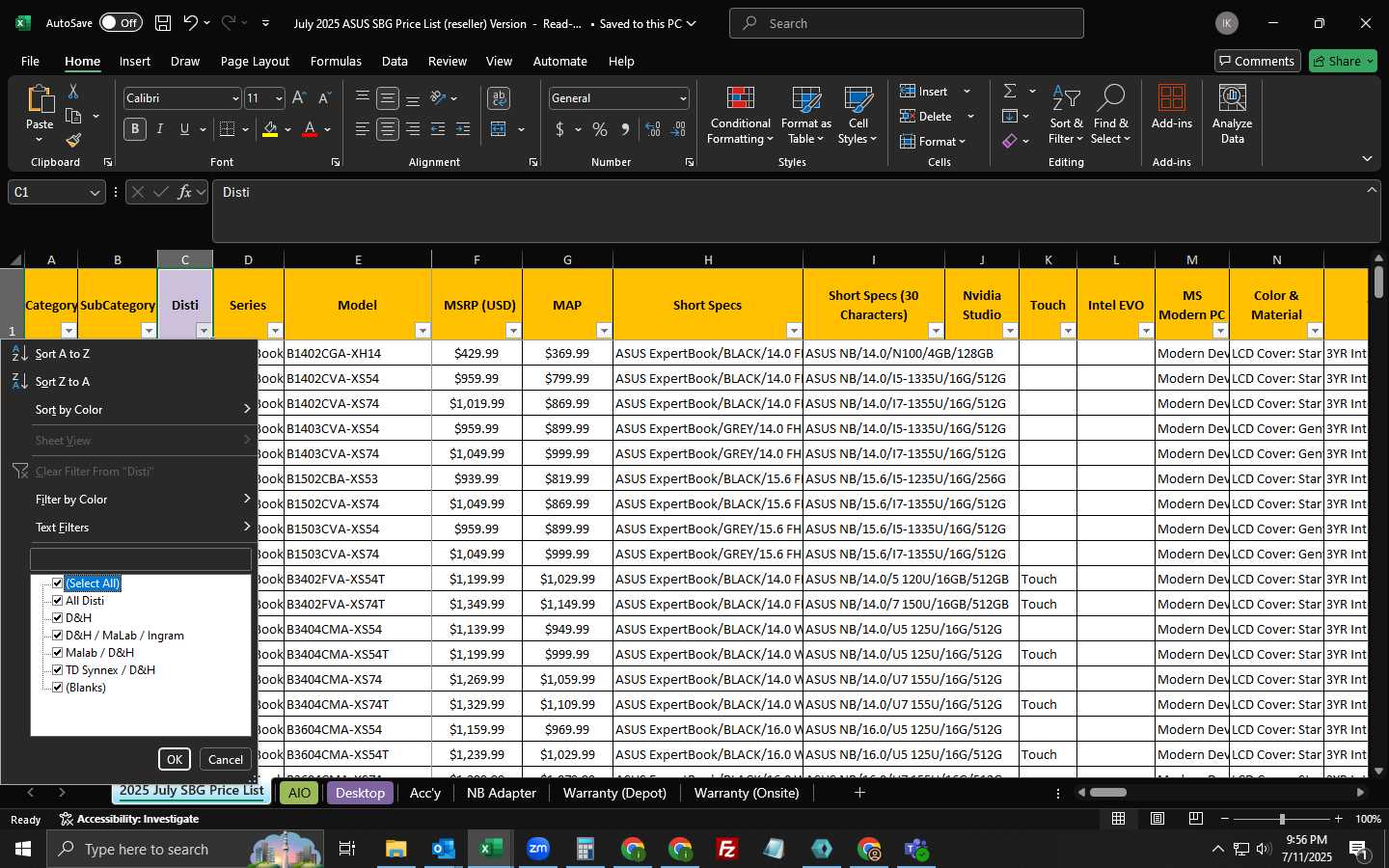1389x868 pixels.
Task: Uncheck the Malab / D&H checkbox
Action: coord(58,653)
